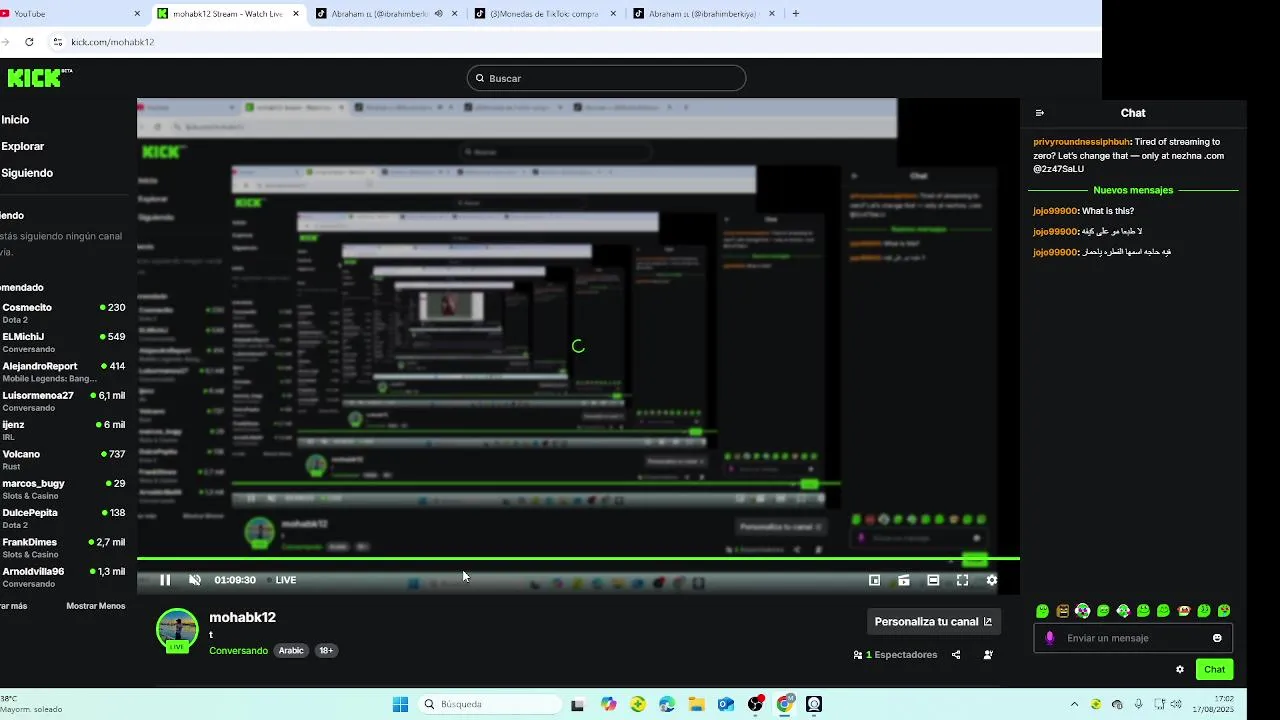Insert the last emote with pink tongue
This screenshot has height=720, width=1280.
[1224, 611]
